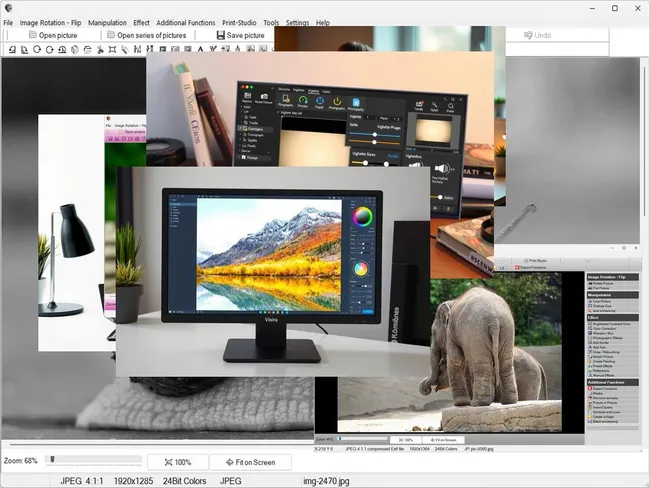Image resolution: width=650 pixels, height=488 pixels.
Task: Click Expert Functions toolbar button in elephant window
Action: coord(531,268)
